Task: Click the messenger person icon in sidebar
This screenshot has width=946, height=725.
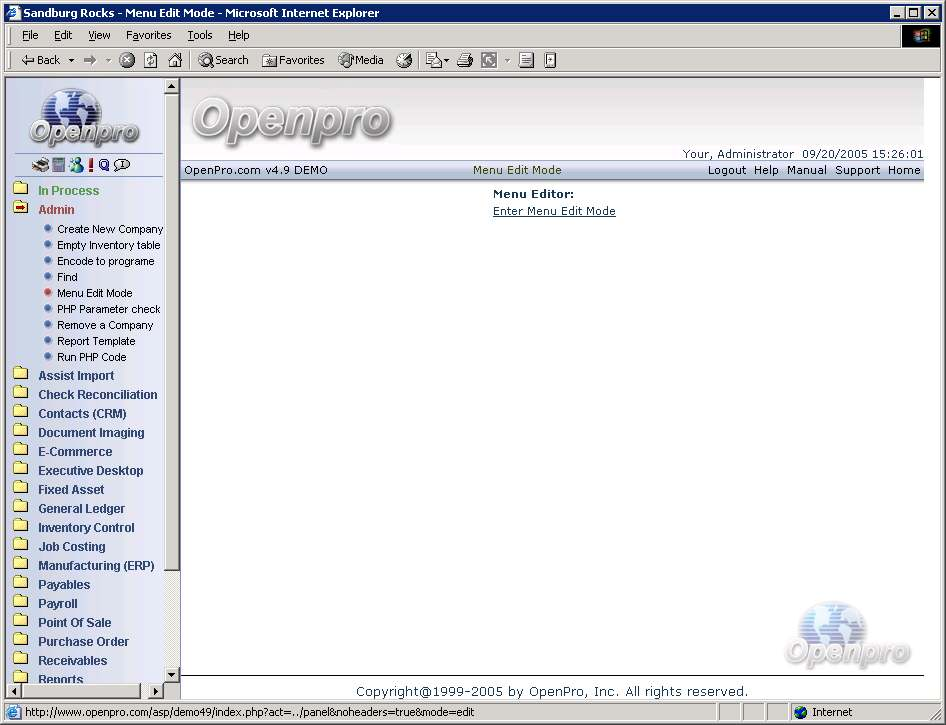Action: point(75,165)
